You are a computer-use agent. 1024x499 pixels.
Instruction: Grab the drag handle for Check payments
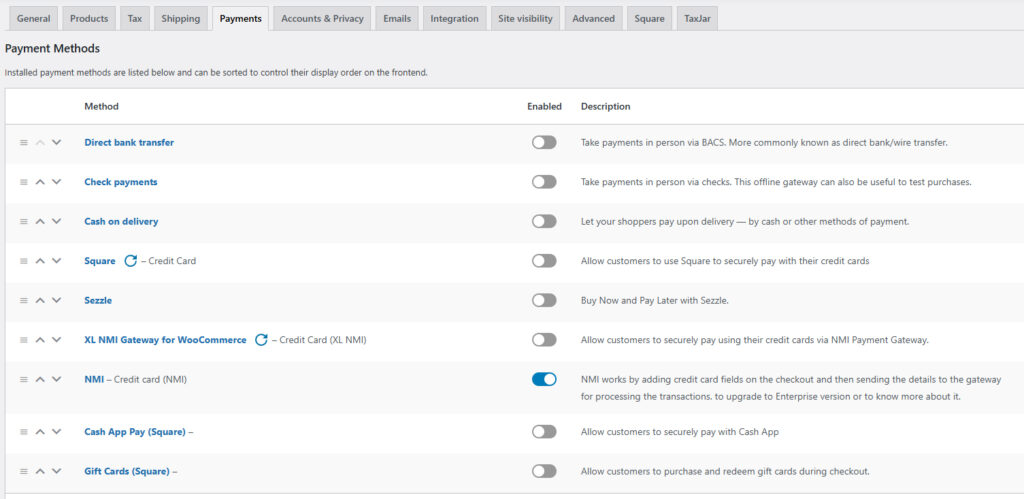pyautogui.click(x=24, y=182)
